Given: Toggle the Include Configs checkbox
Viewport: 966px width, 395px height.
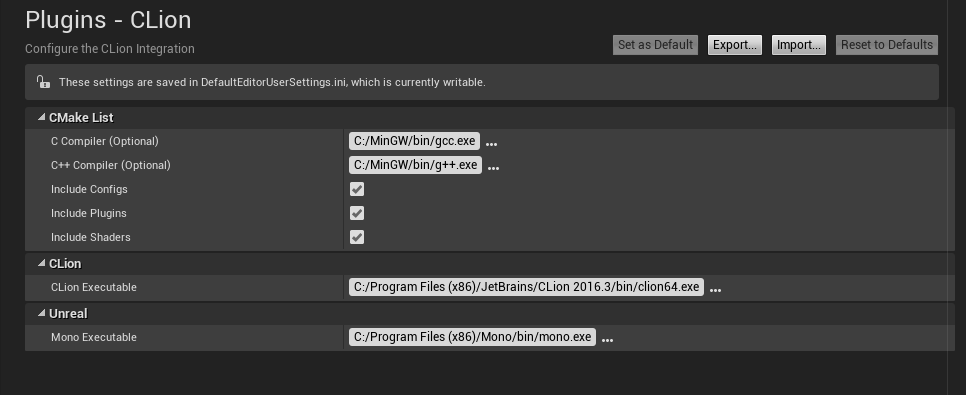Looking at the screenshot, I should 357,189.
